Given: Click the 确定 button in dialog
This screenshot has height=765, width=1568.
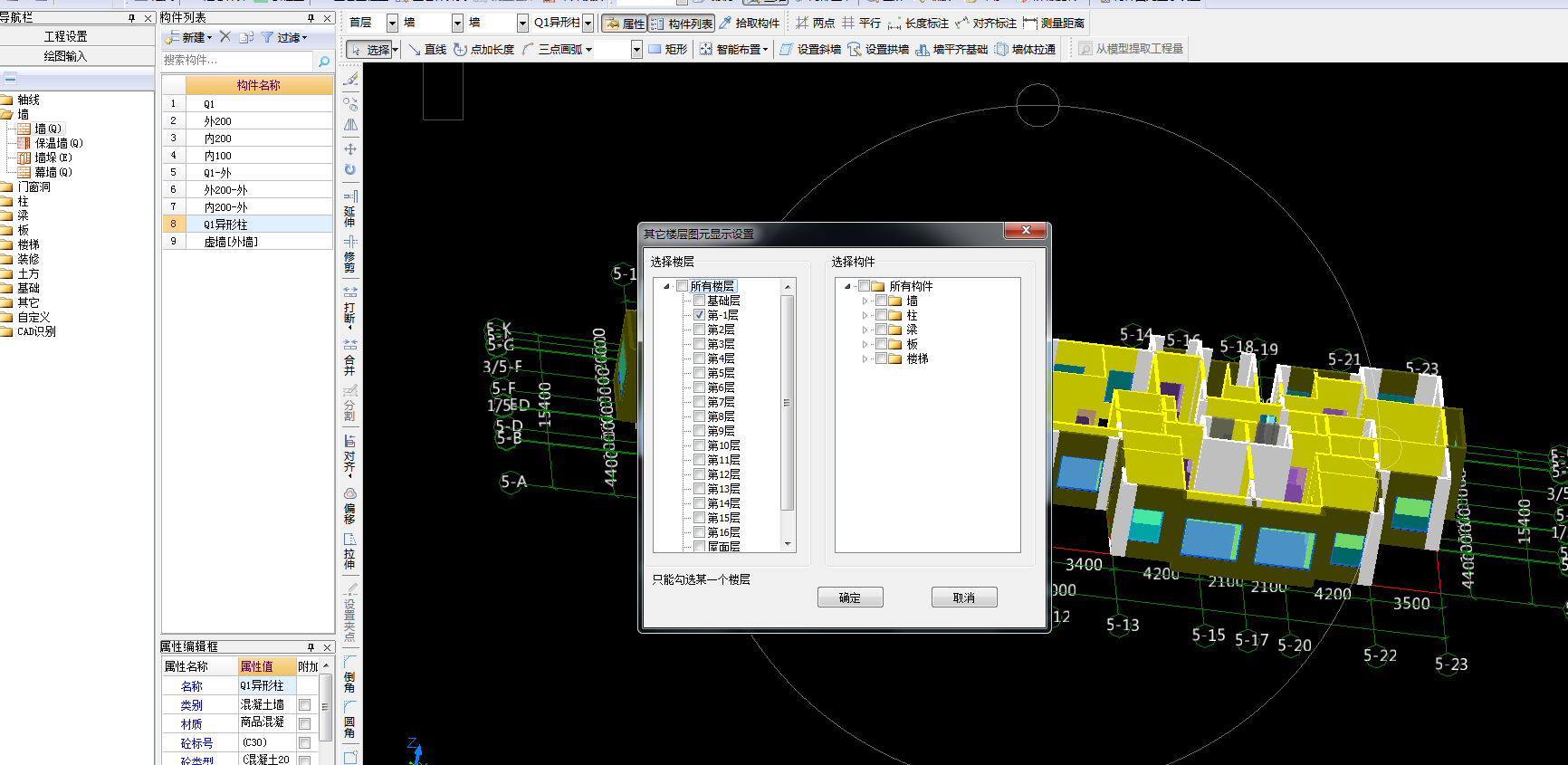Looking at the screenshot, I should click(850, 598).
